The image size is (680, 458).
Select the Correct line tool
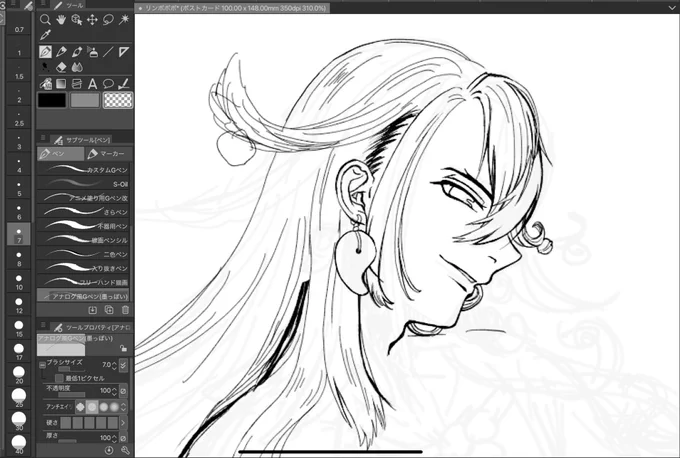pyautogui.click(x=124, y=84)
